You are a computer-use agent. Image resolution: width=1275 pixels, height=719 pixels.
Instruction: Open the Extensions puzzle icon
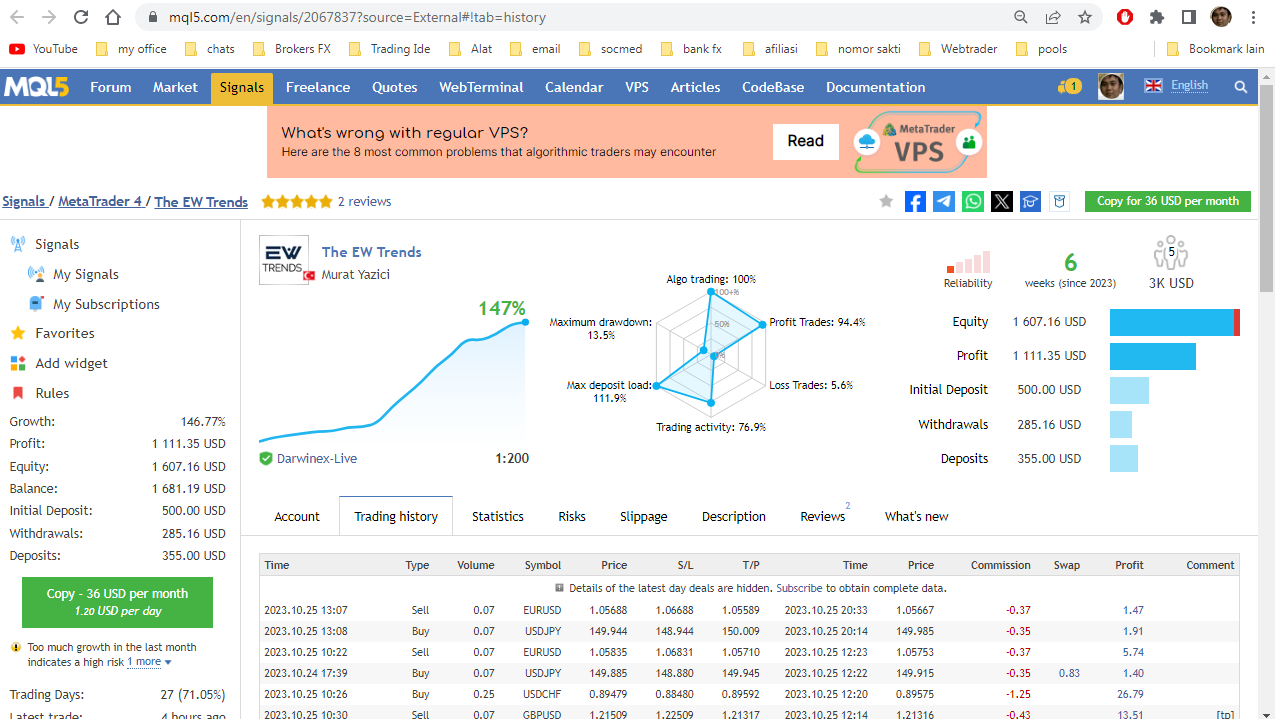point(1157,17)
